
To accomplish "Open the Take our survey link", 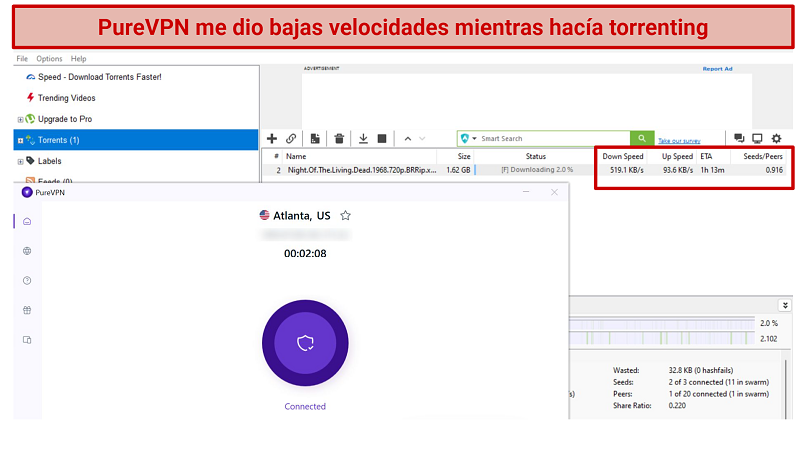I will coord(679,141).
